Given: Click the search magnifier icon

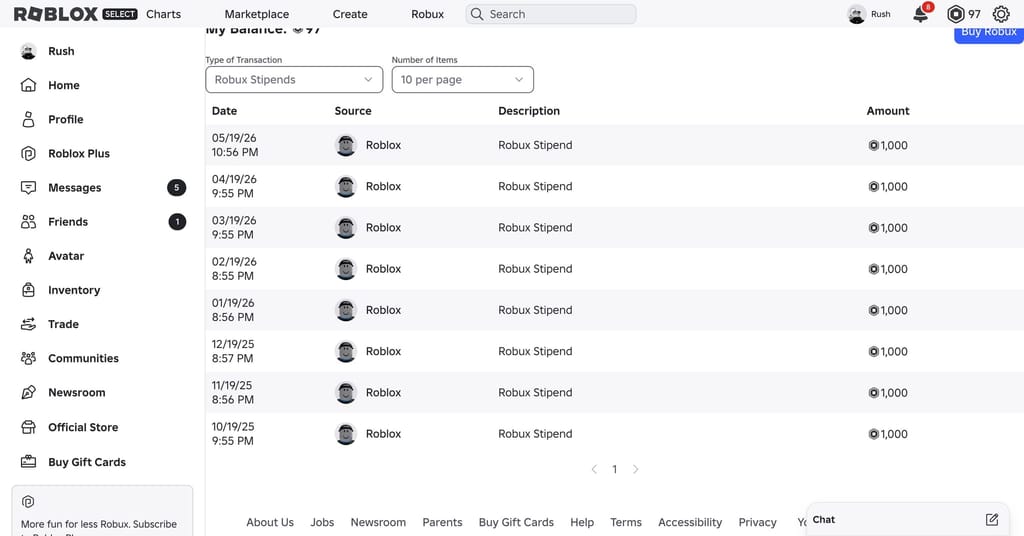Looking at the screenshot, I should point(477,14).
